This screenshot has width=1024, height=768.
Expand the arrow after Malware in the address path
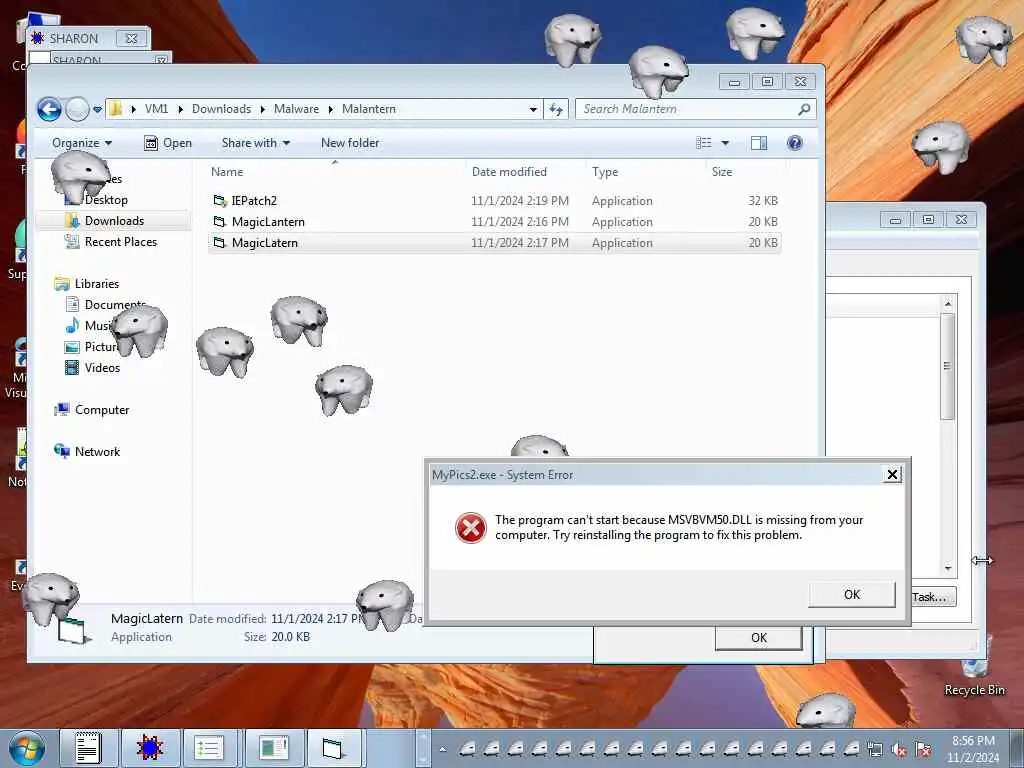point(330,109)
